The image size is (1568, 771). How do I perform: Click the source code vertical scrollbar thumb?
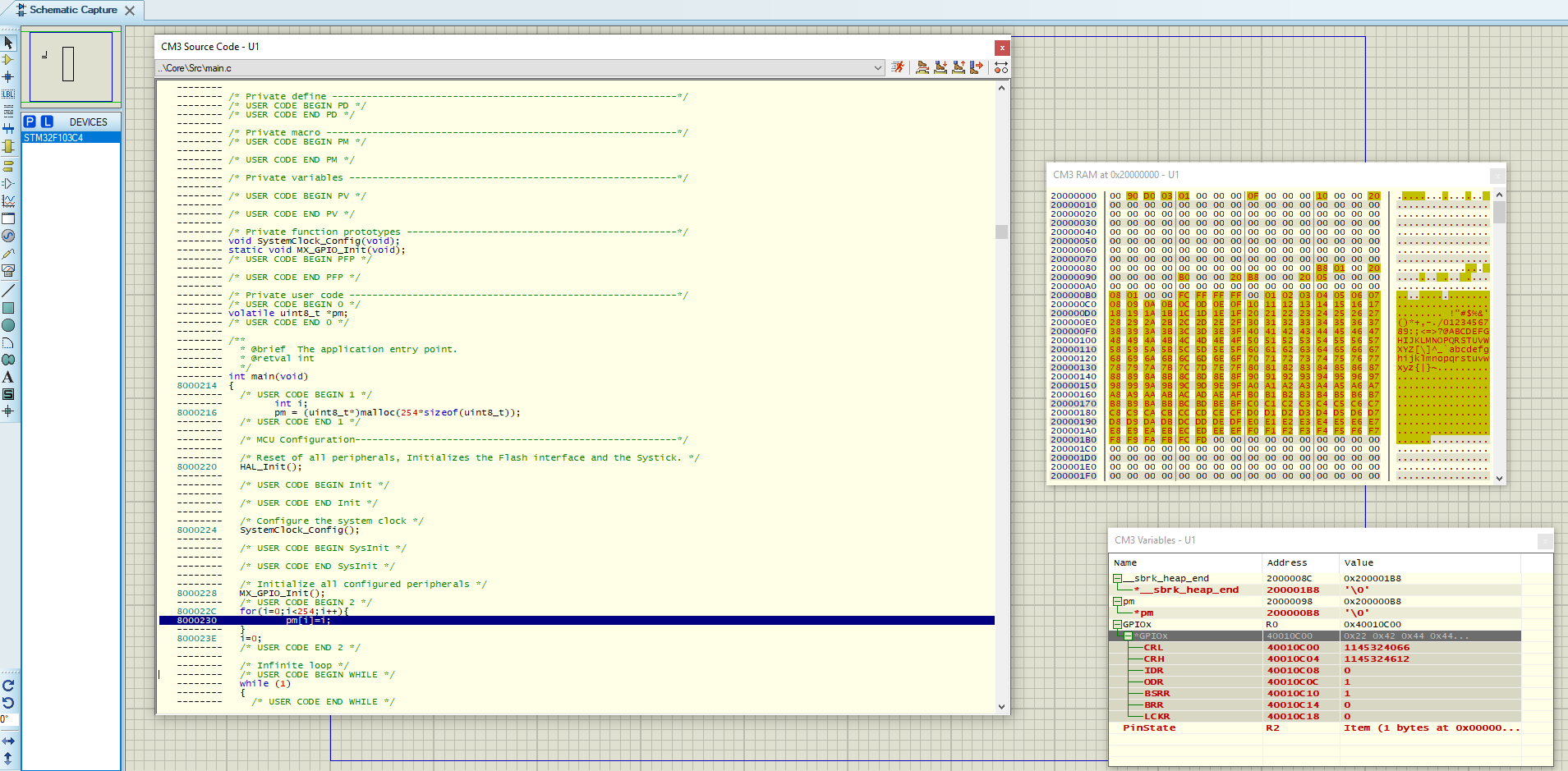[x=1001, y=232]
